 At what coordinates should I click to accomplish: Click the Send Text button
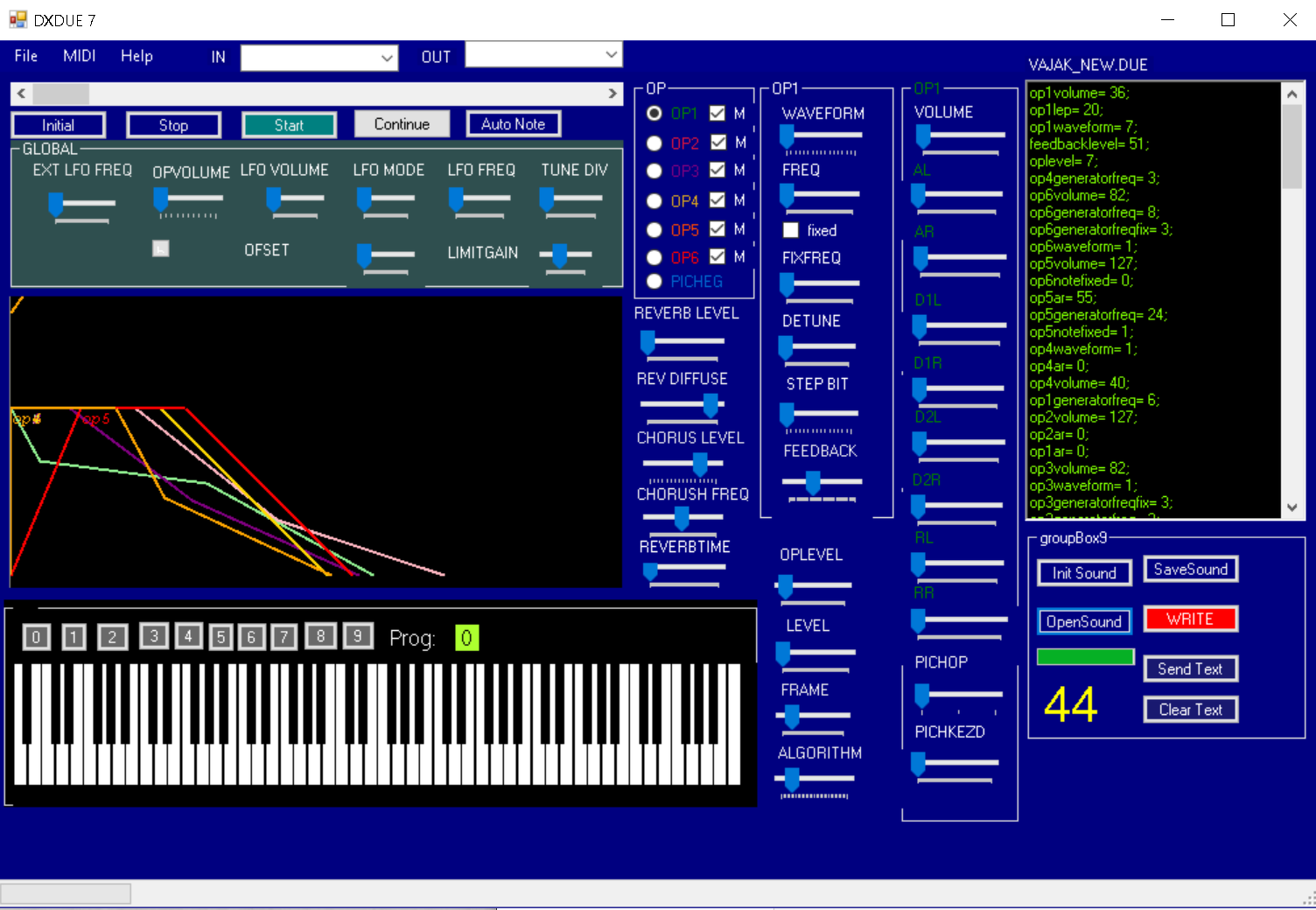pyautogui.click(x=1191, y=668)
